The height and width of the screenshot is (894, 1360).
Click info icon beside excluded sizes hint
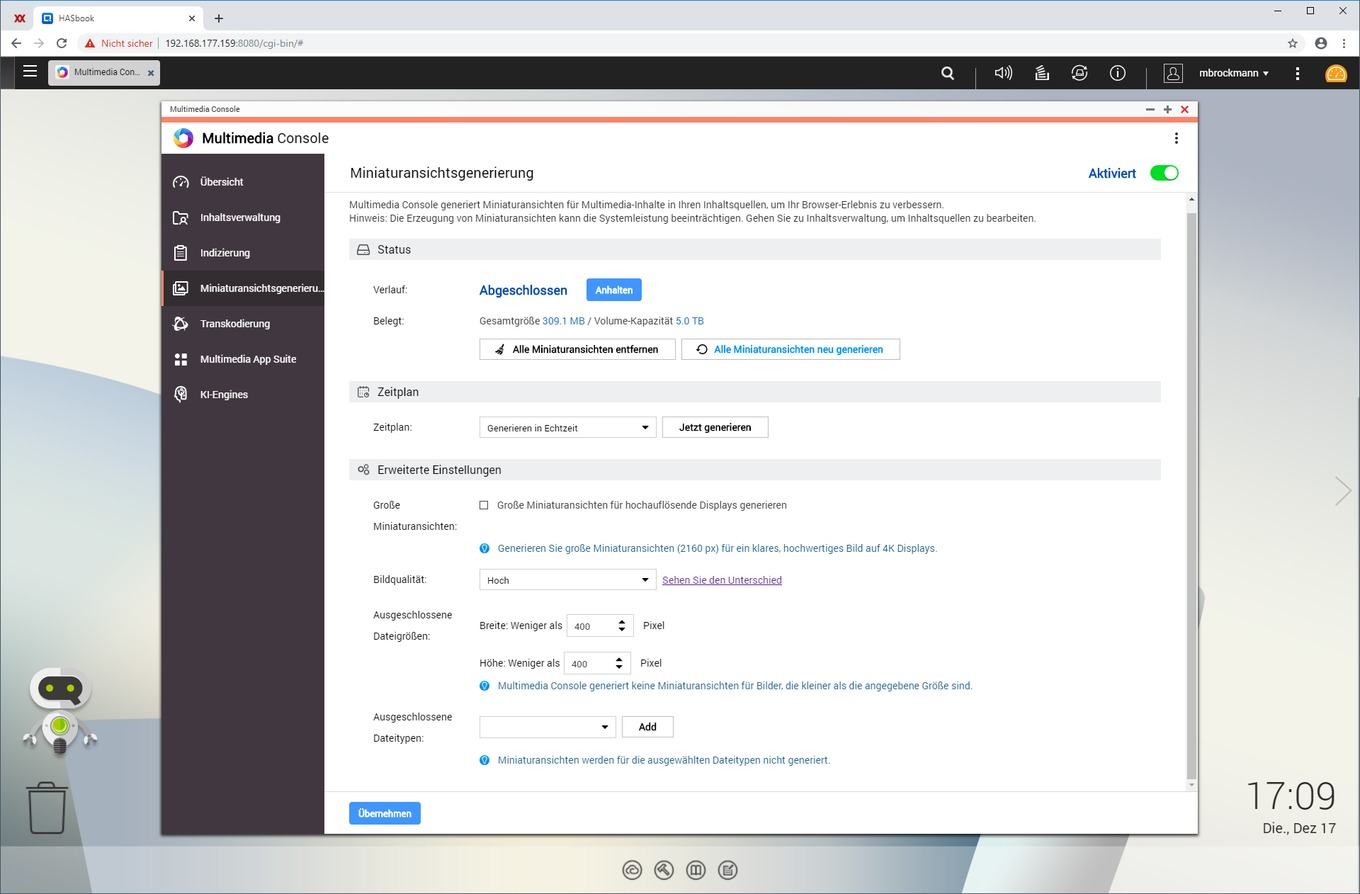coord(485,686)
